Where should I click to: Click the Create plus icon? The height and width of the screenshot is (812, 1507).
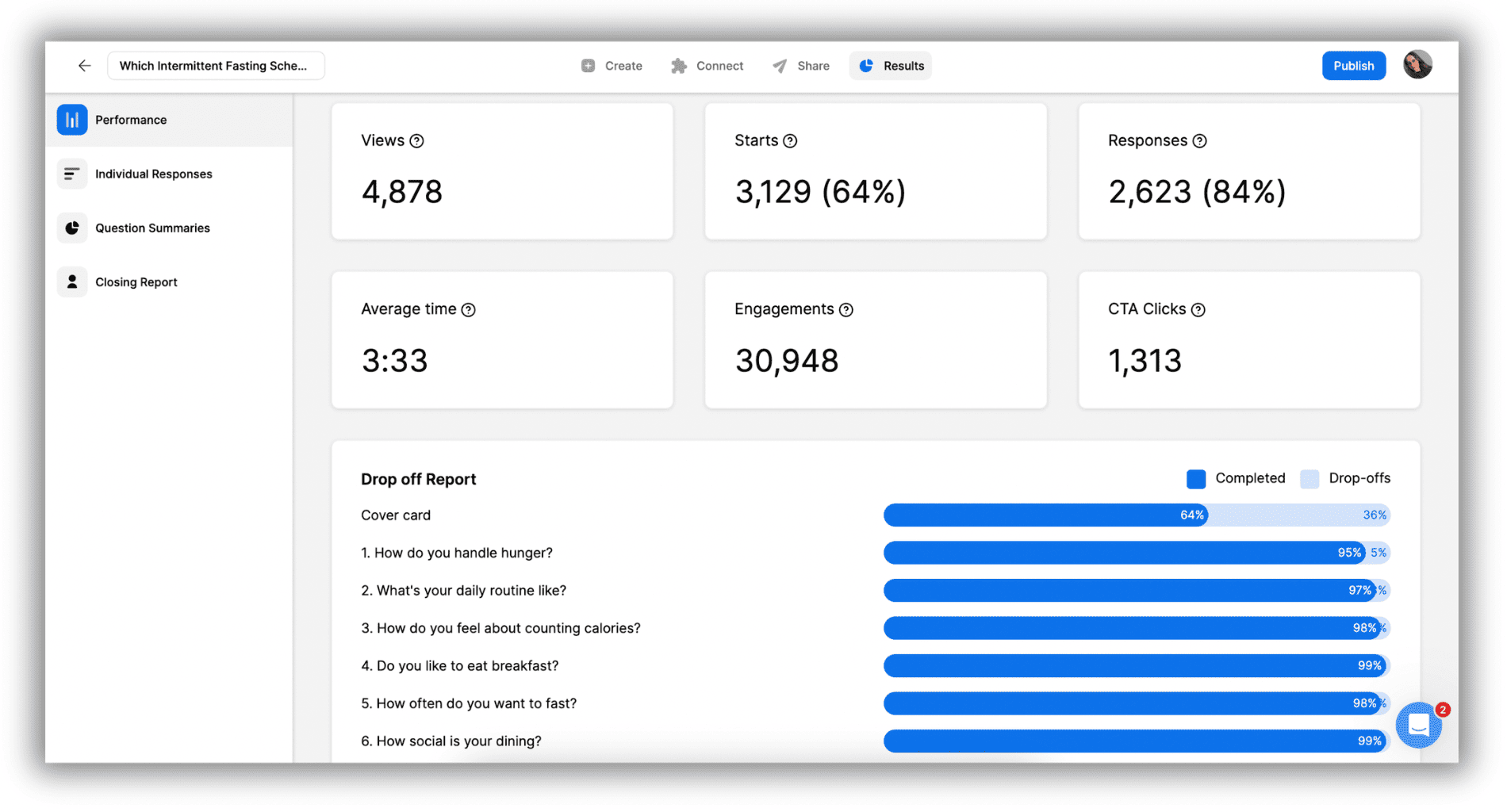click(588, 66)
